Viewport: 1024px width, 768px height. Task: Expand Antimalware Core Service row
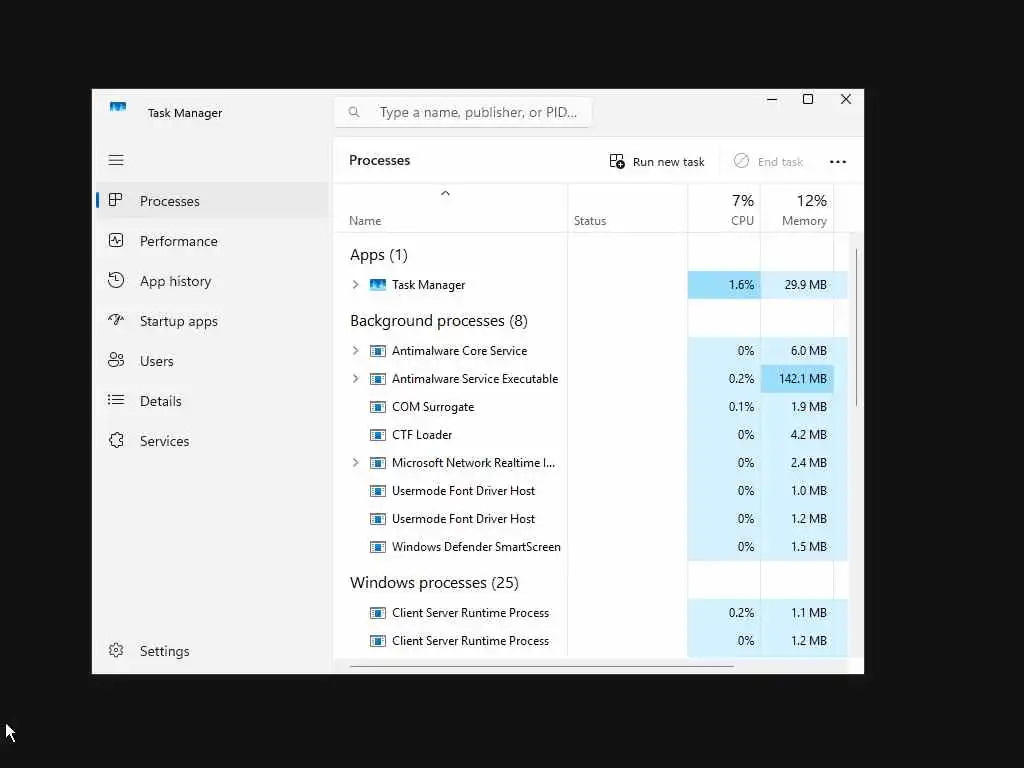(x=355, y=351)
